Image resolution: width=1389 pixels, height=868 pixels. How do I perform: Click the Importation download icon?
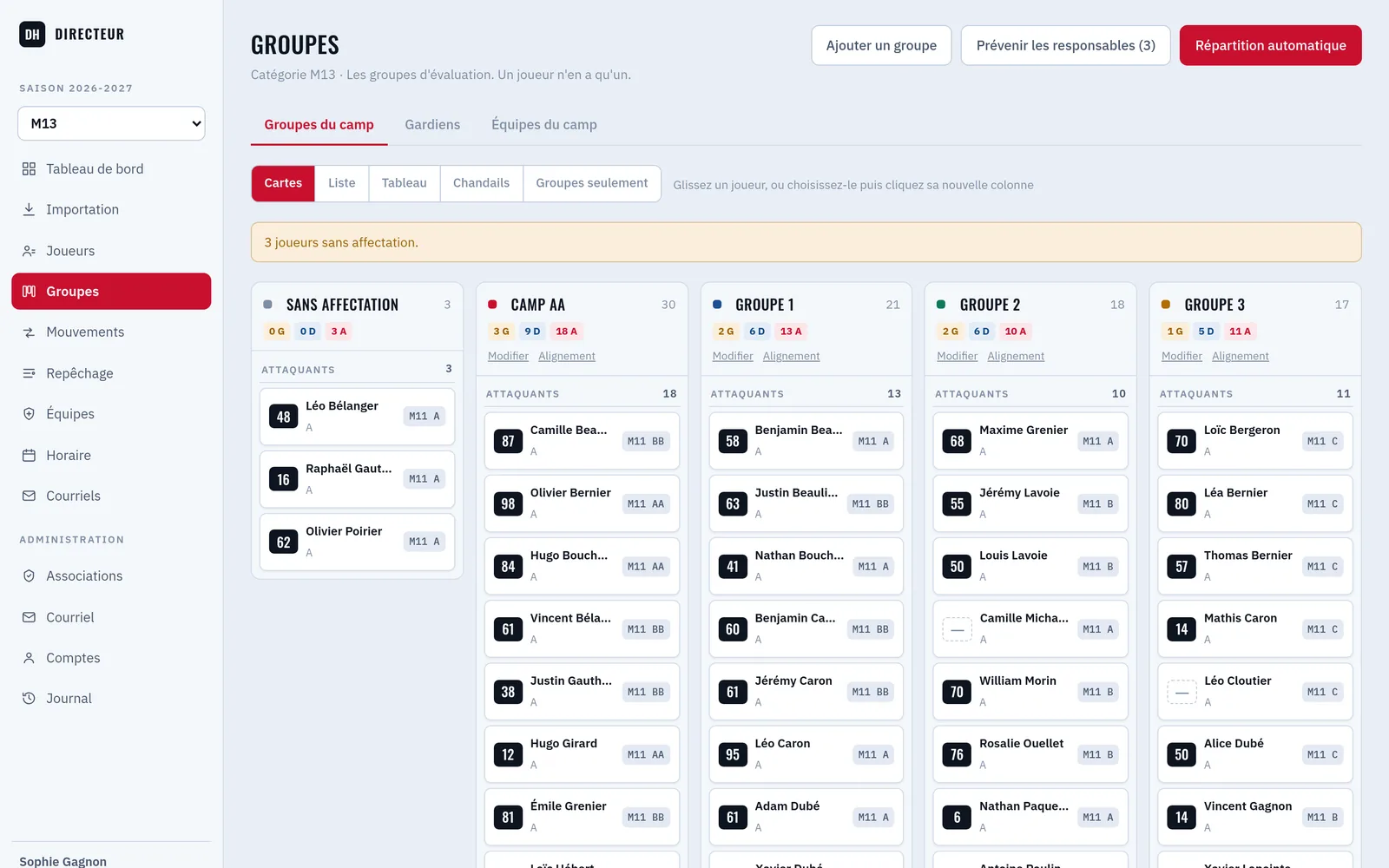point(29,209)
